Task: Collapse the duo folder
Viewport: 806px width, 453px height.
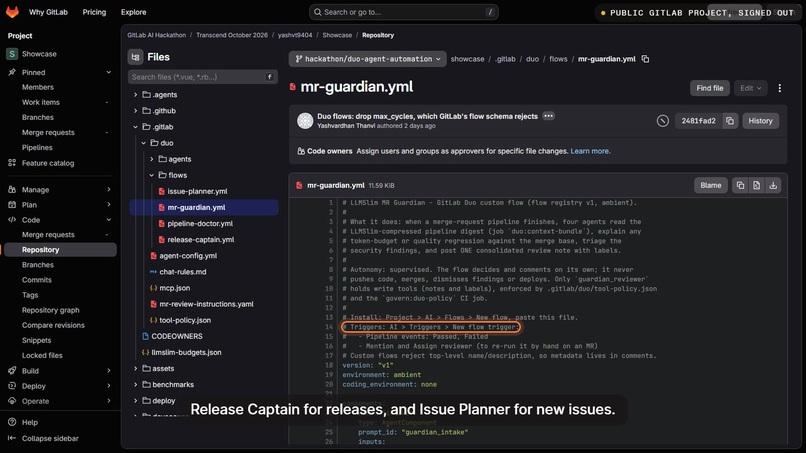Action: [x=143, y=143]
